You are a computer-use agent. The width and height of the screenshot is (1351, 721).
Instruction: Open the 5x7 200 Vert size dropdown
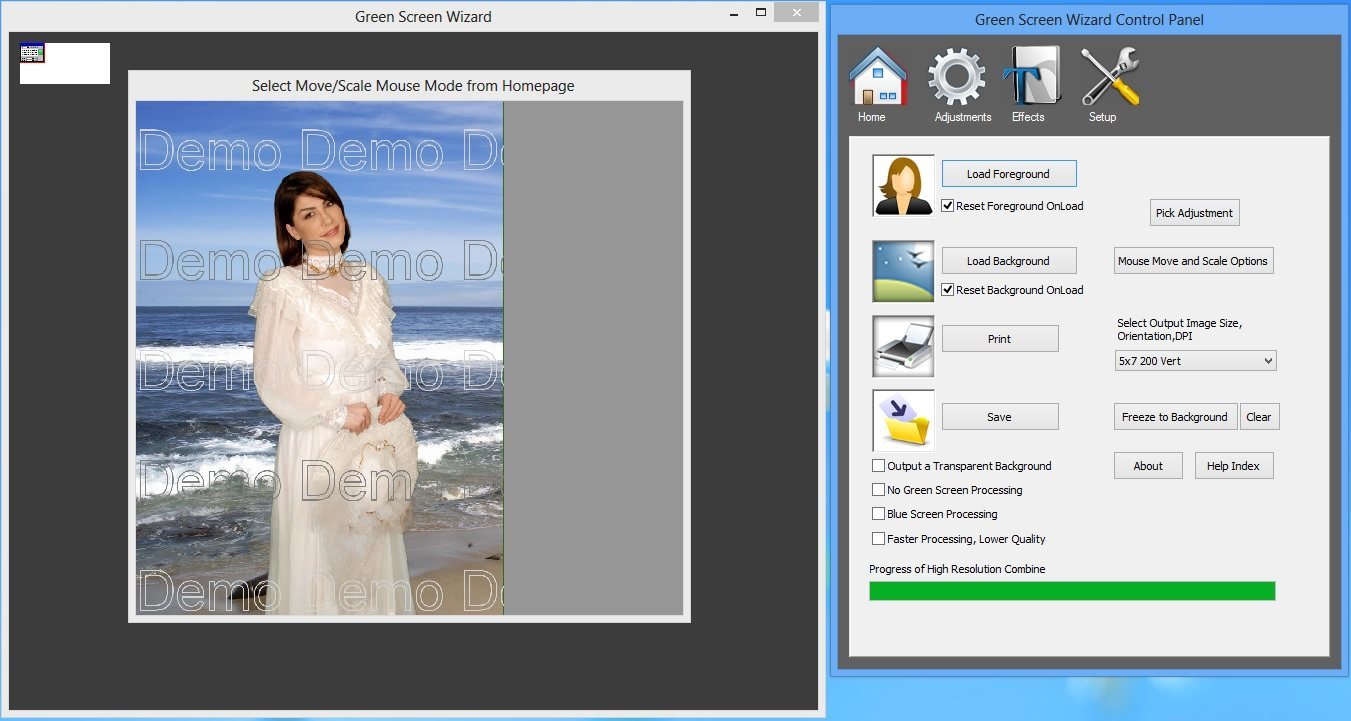click(1195, 361)
